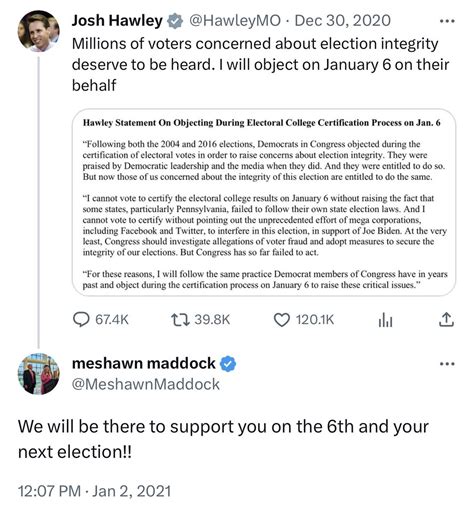Open meshawn maddock's profile picture
The image size is (474, 517).
tap(39, 374)
